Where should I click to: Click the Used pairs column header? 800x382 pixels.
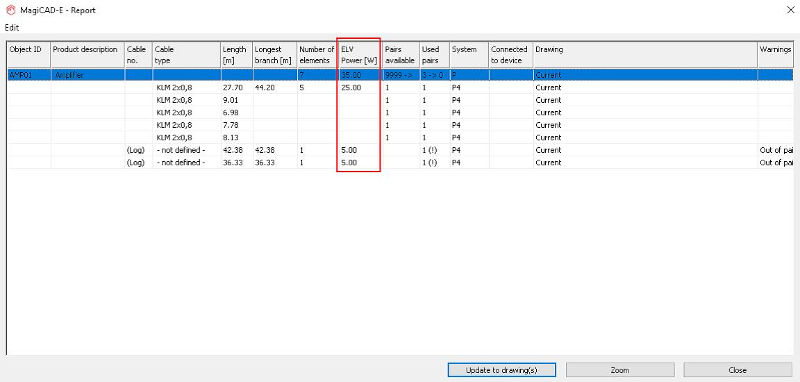[434, 55]
